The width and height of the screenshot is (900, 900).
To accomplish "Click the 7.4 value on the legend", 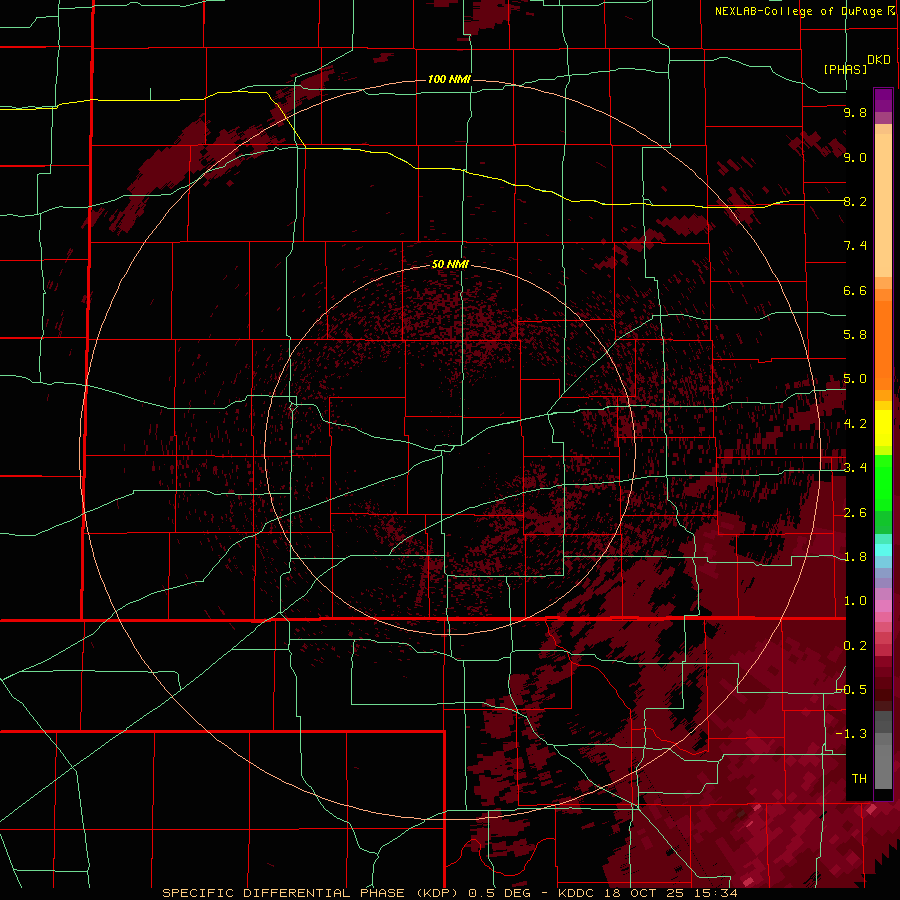I will coord(855,246).
